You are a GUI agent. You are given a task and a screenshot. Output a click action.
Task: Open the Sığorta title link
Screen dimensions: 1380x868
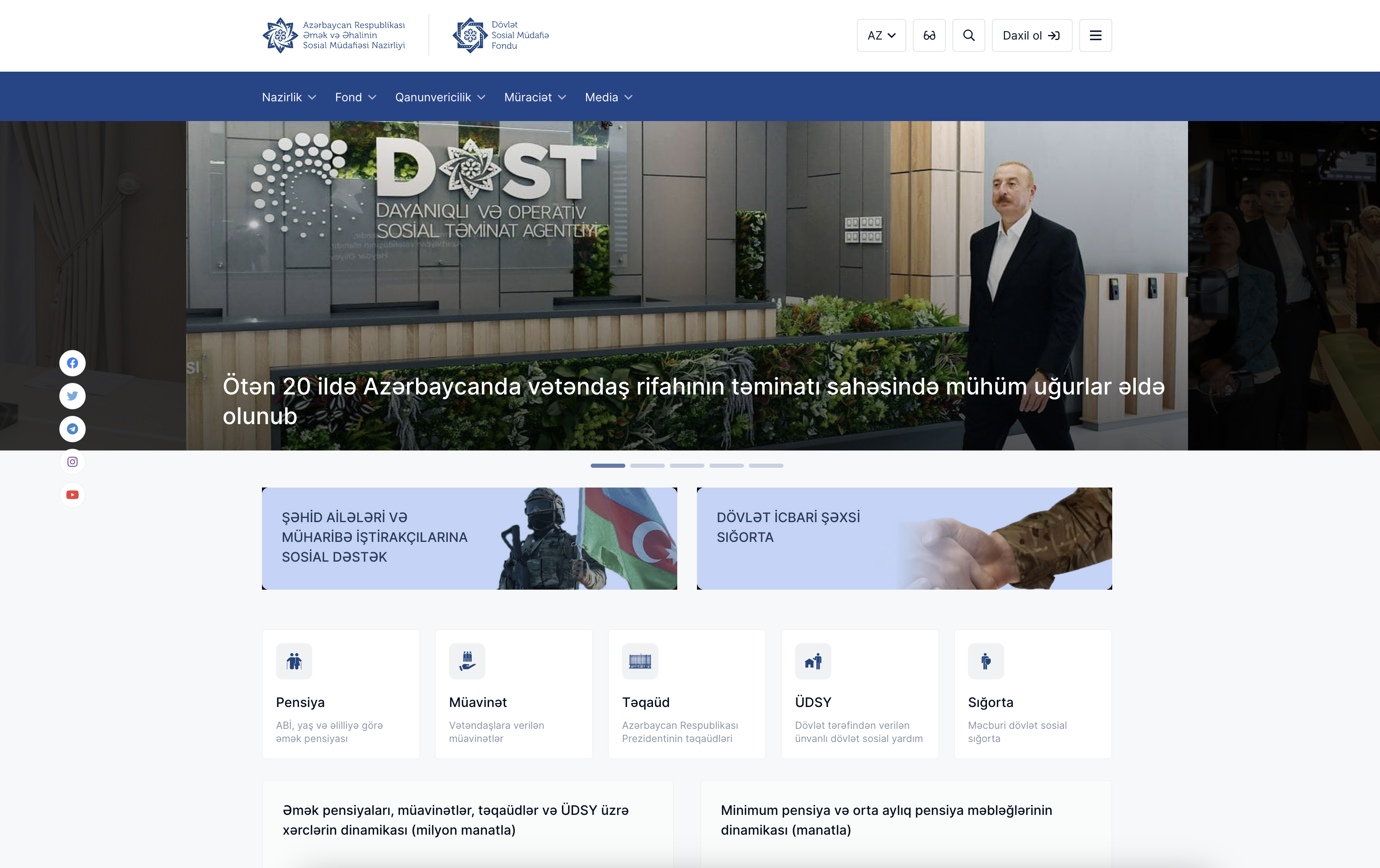coord(990,702)
